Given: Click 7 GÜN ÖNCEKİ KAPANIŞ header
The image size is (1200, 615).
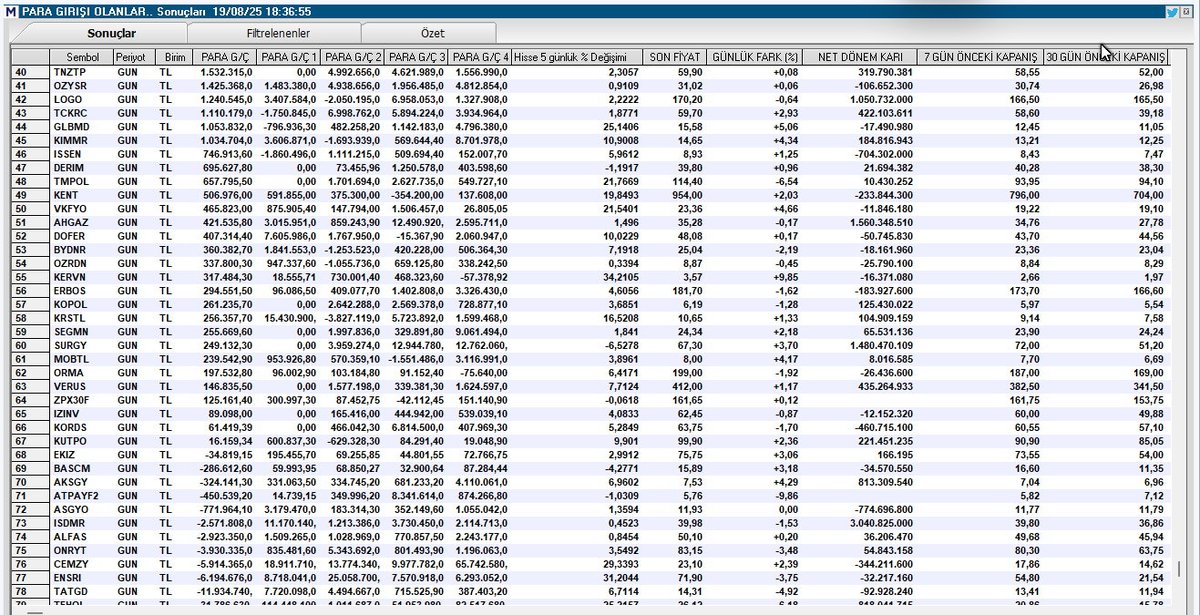Looking at the screenshot, I should tap(980, 57).
